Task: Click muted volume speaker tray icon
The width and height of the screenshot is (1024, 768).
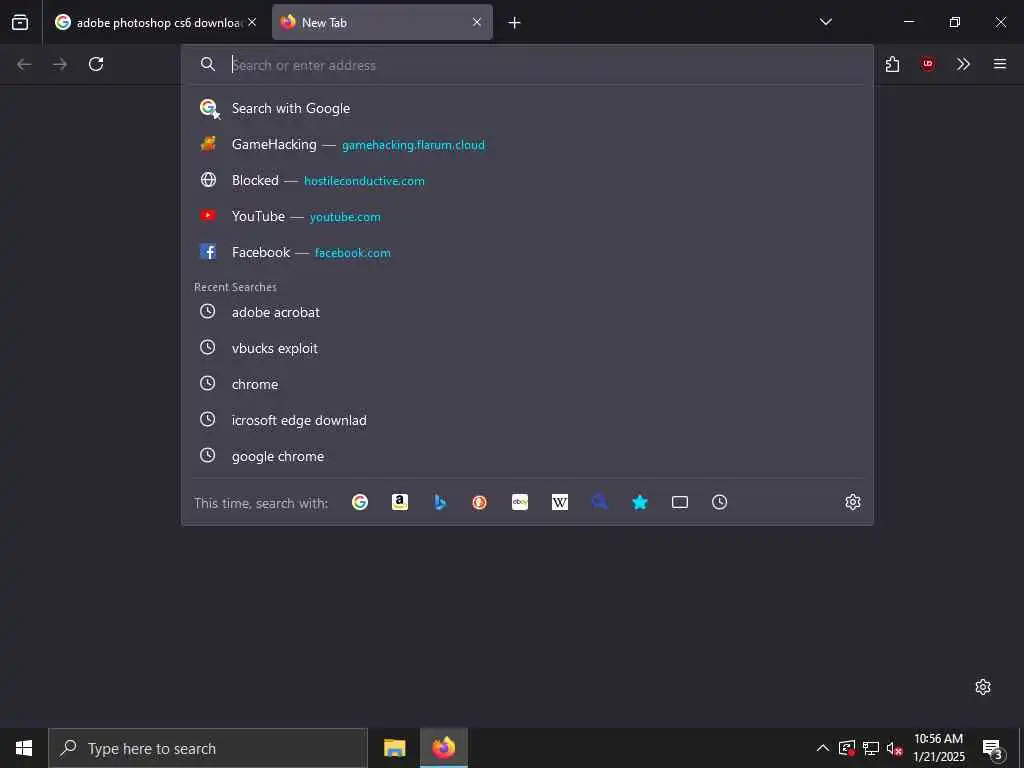Action: [x=894, y=748]
